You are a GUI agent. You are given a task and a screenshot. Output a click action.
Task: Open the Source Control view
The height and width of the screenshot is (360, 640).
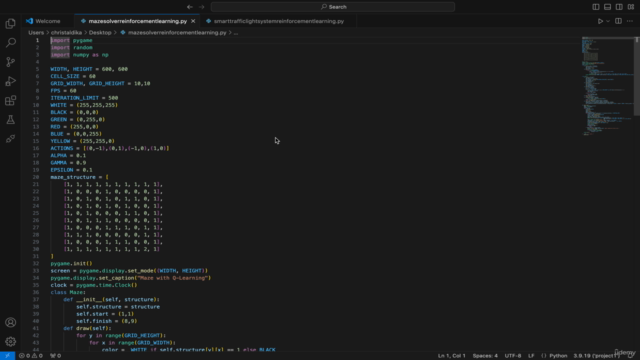coord(11,62)
